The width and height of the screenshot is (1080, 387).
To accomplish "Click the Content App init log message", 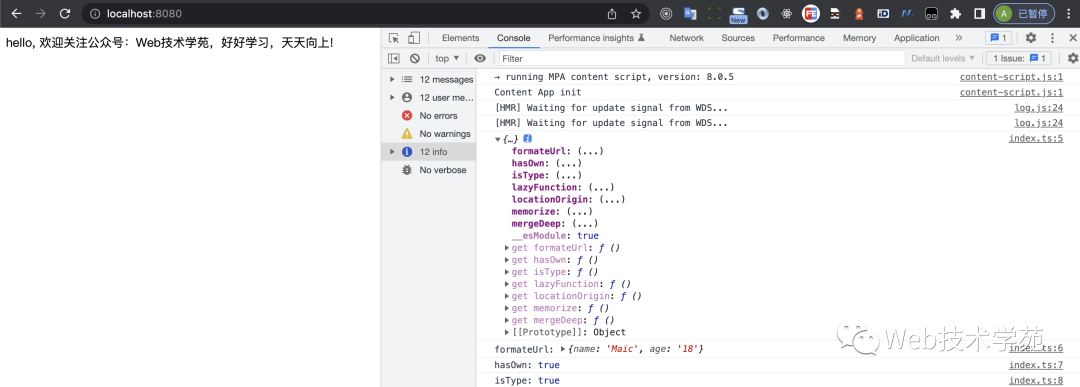I will (538, 92).
